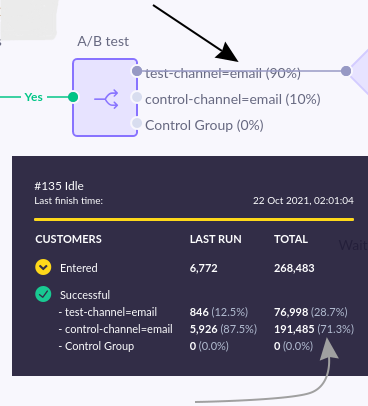Click the #135 Idle status text
Viewport: 368px width, 406px height.
tap(59, 186)
